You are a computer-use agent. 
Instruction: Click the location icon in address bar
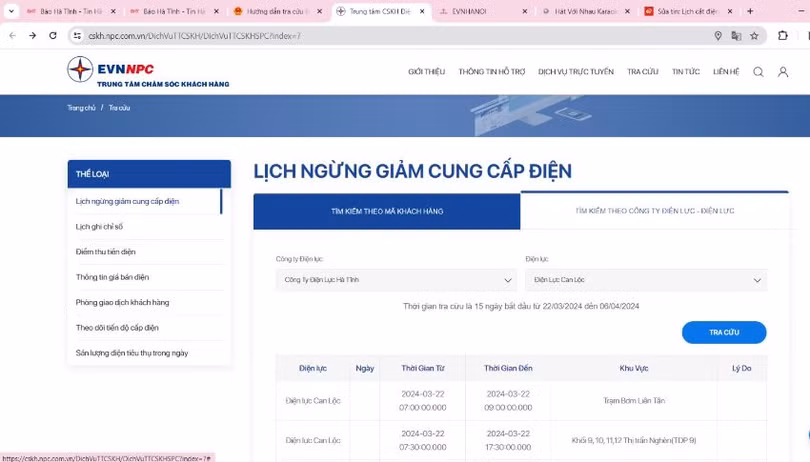718,35
